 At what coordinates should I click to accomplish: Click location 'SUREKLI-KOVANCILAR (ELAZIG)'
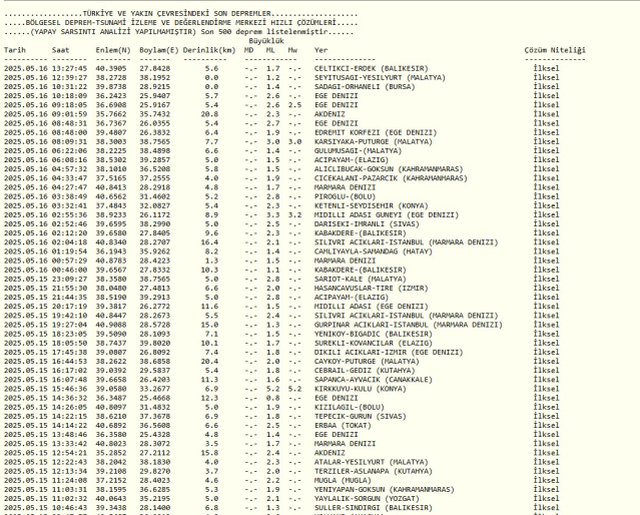pos(373,343)
